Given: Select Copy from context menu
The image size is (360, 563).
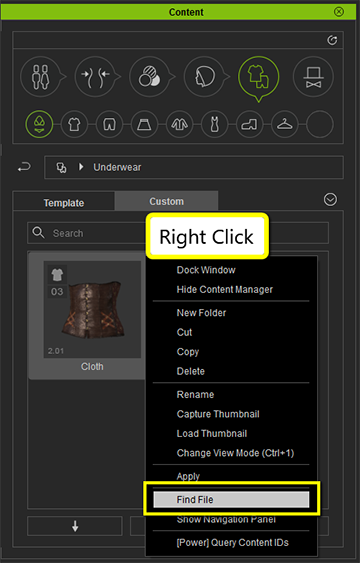Looking at the screenshot, I should click(188, 352).
